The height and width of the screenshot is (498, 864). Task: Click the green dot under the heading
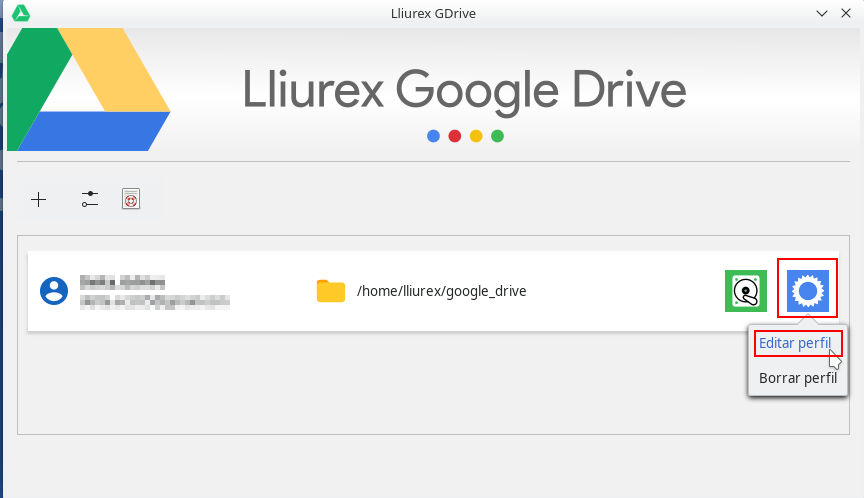[x=497, y=136]
